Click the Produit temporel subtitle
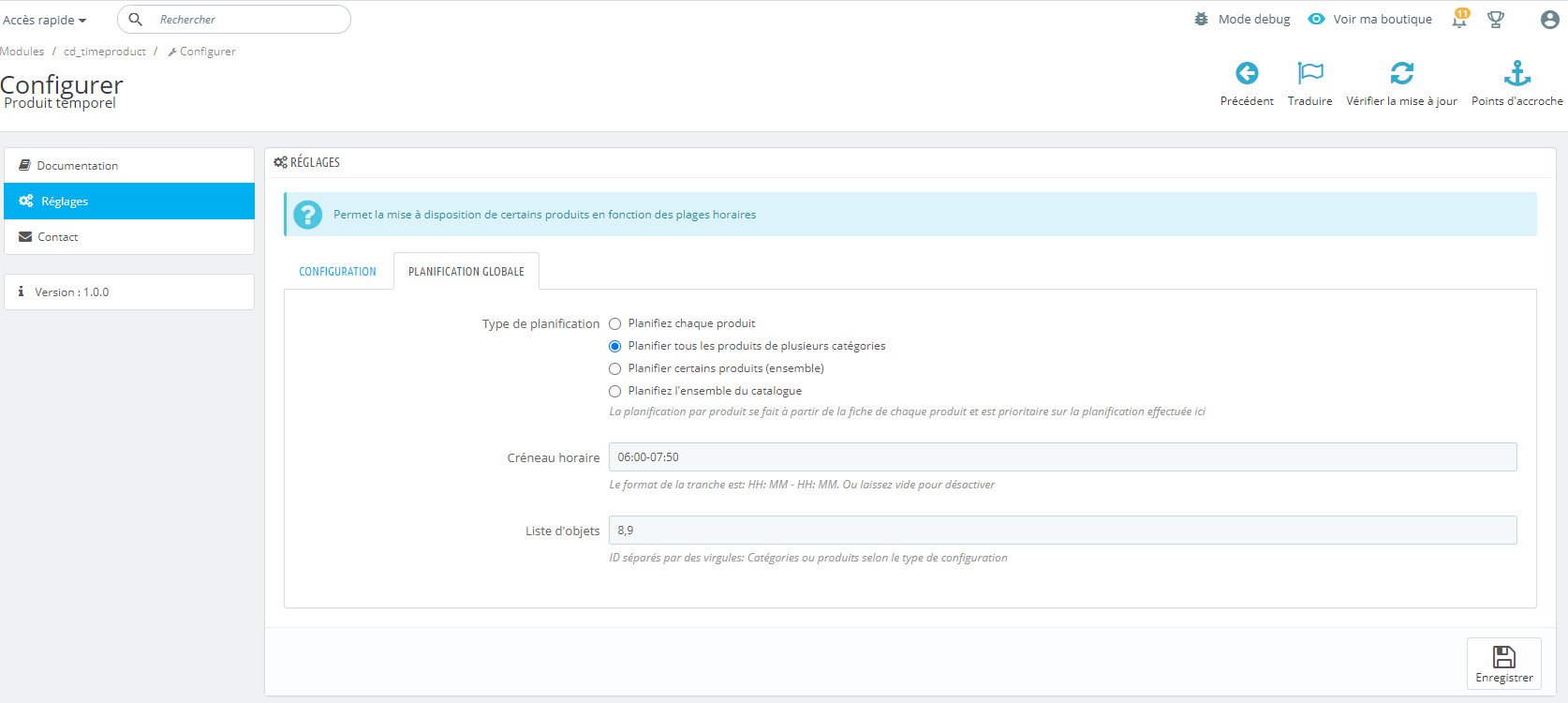Image resolution: width=1568 pixels, height=703 pixels. pos(60,103)
